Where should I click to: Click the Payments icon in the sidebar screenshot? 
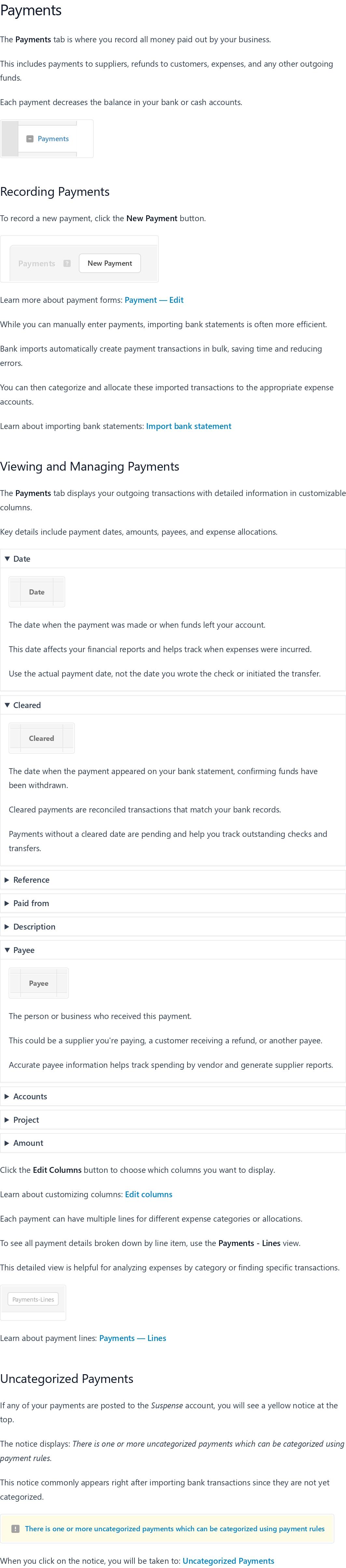point(29,139)
